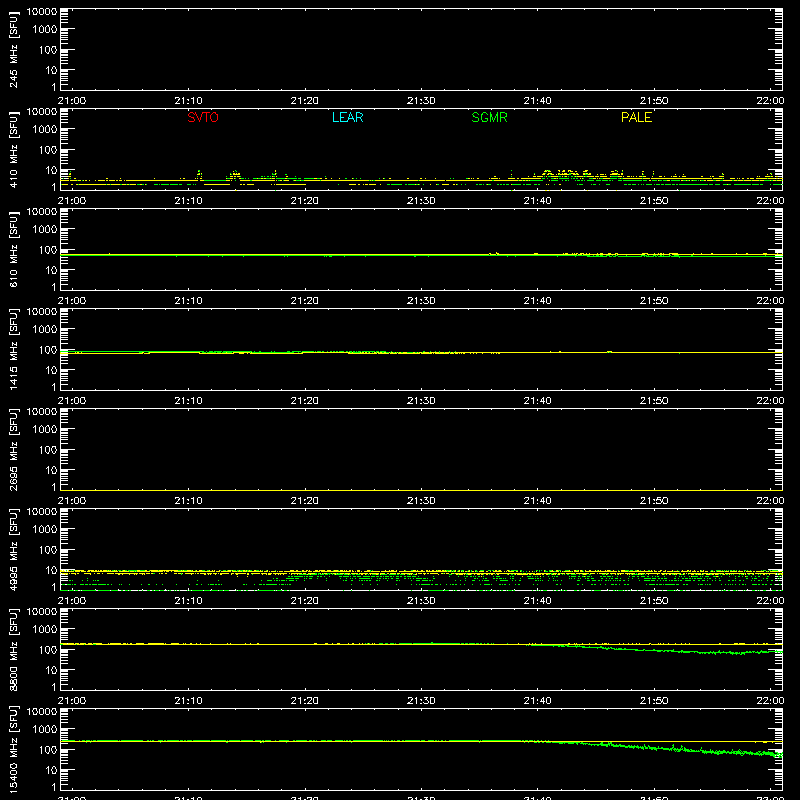Click the green SGMR station label
Image resolution: width=800 pixels, height=800 pixels.
point(489,117)
